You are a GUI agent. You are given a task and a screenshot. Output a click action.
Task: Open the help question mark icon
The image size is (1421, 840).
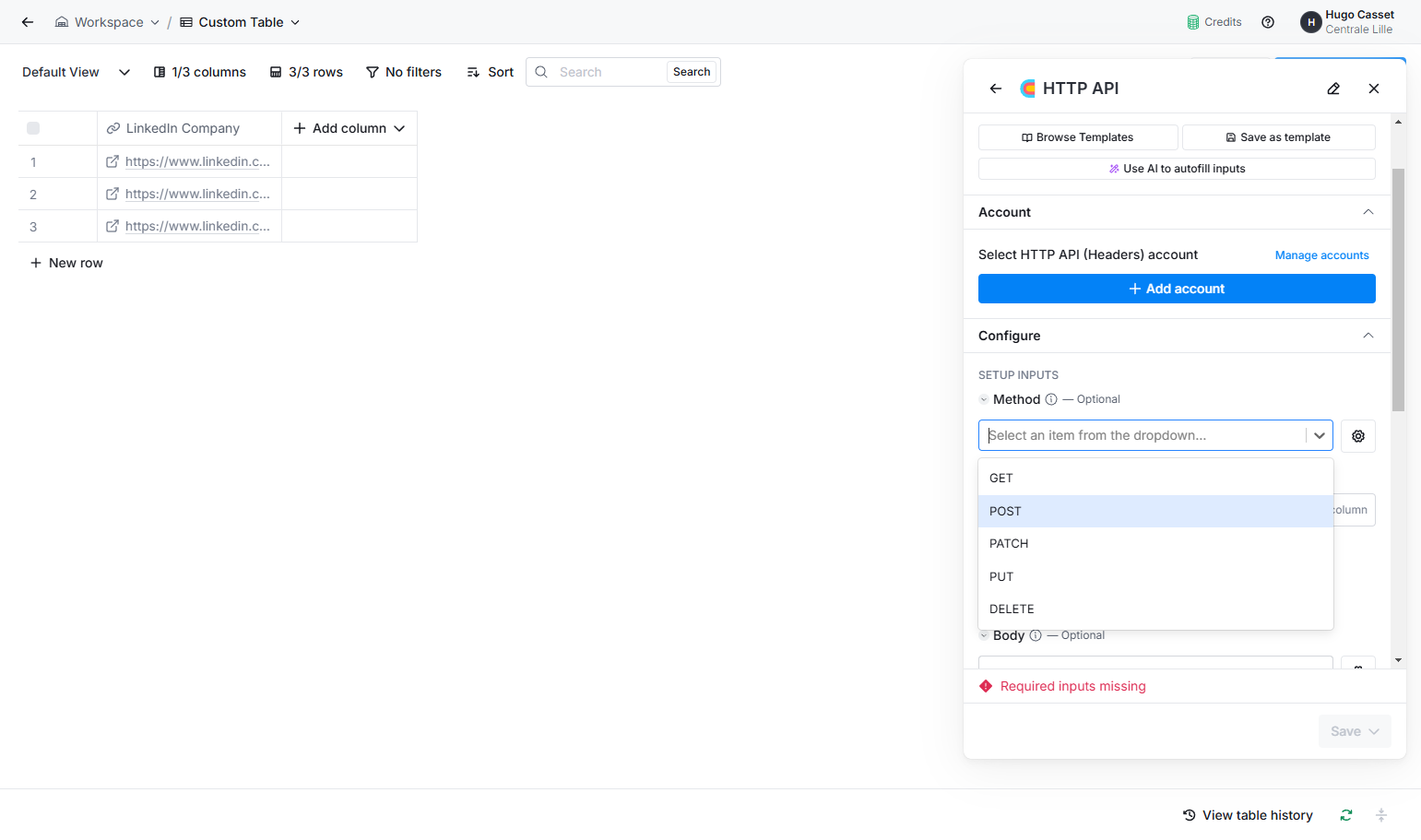click(1268, 22)
